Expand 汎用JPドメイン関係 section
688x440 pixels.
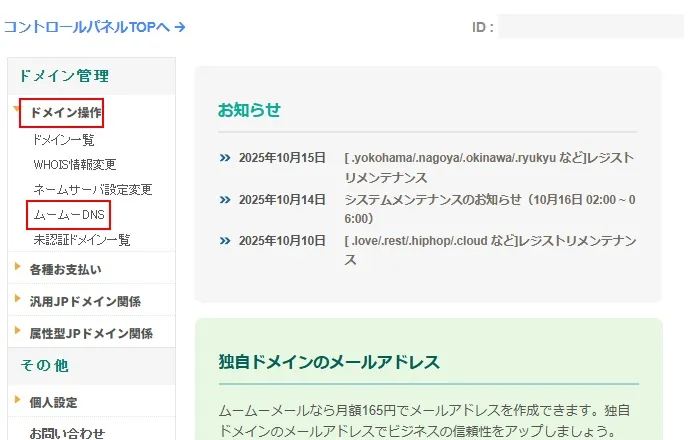click(x=85, y=301)
